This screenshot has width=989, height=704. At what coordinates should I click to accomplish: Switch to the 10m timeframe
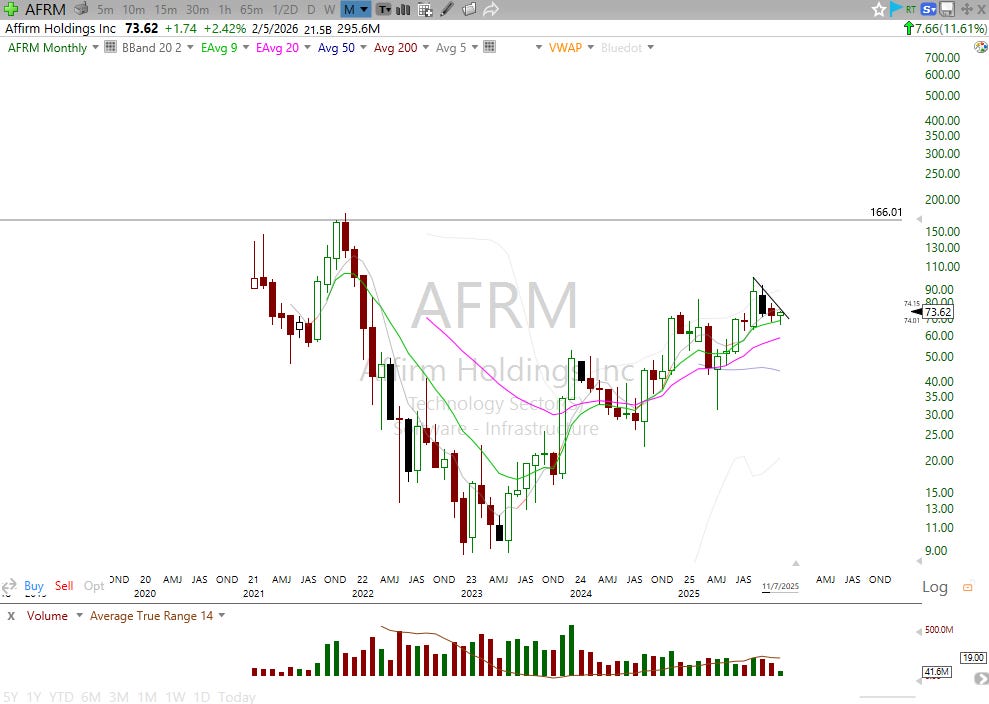pyautogui.click(x=134, y=9)
